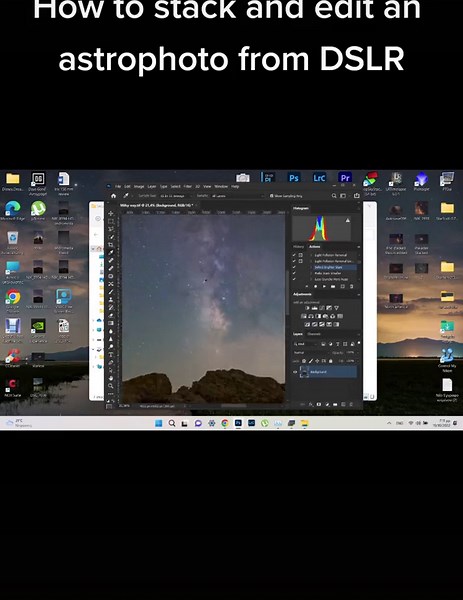Click the Share icon in Photoshop options bar
This screenshot has height=600, width=463.
pyautogui.click(x=357, y=196)
